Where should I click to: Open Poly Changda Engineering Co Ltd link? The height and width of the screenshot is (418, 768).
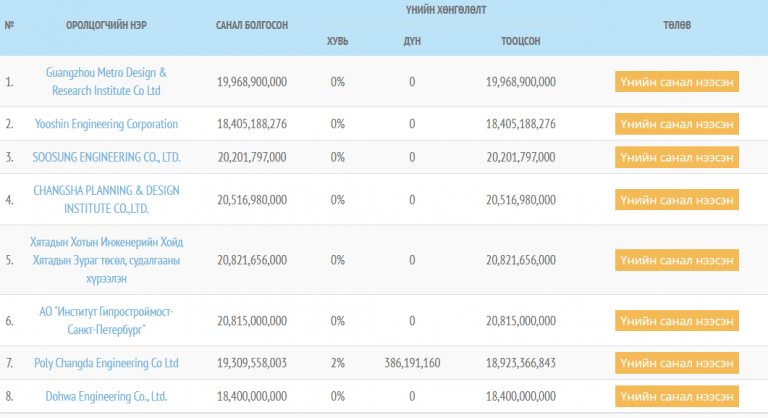tap(106, 362)
